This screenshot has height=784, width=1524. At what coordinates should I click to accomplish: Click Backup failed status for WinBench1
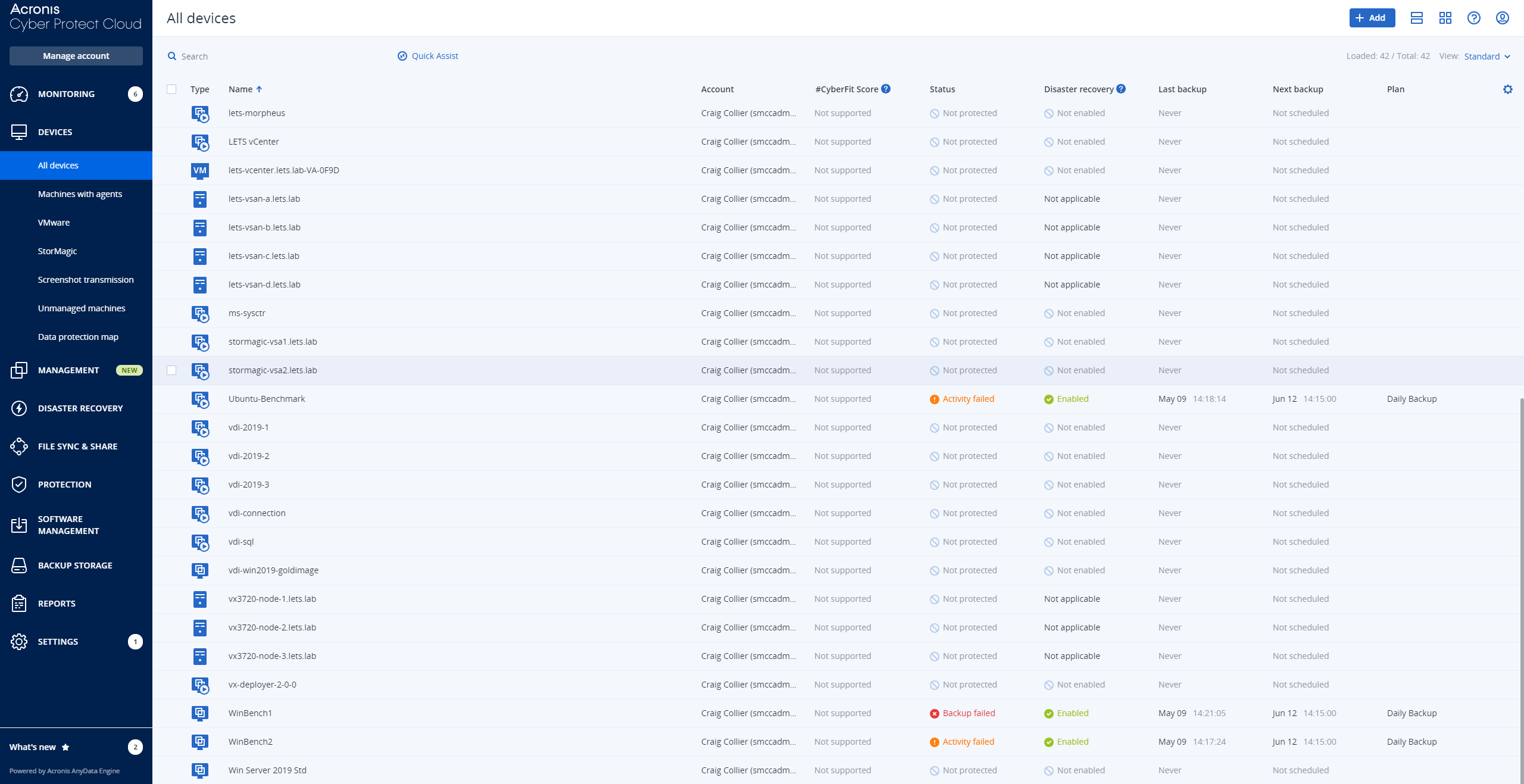click(963, 713)
